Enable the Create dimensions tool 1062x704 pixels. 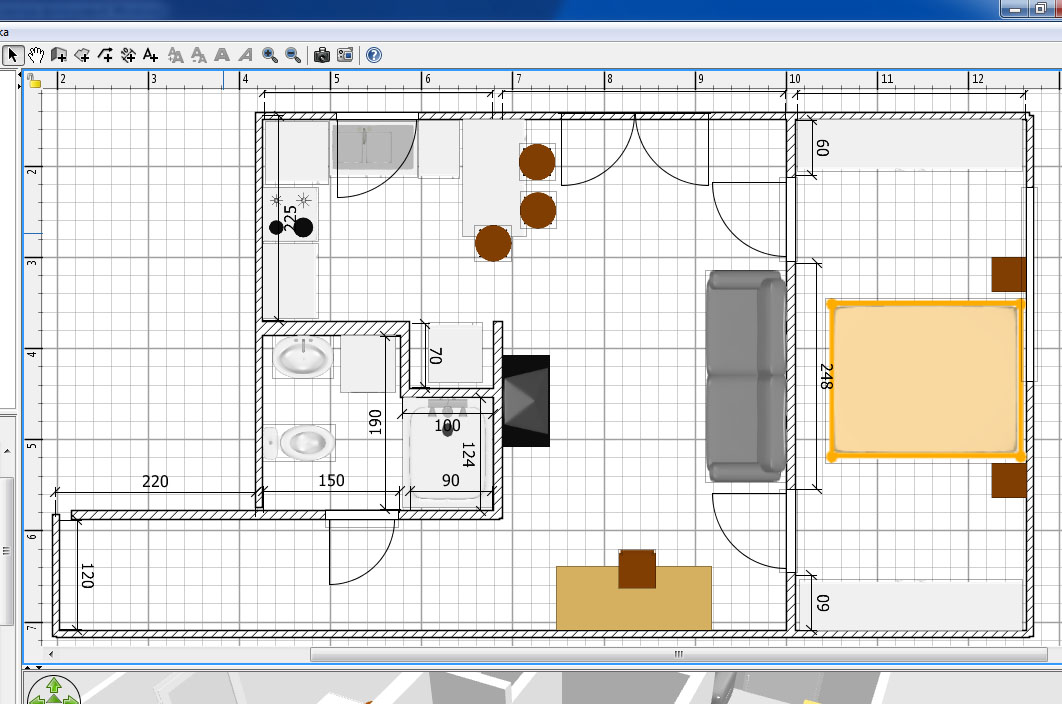click(128, 55)
